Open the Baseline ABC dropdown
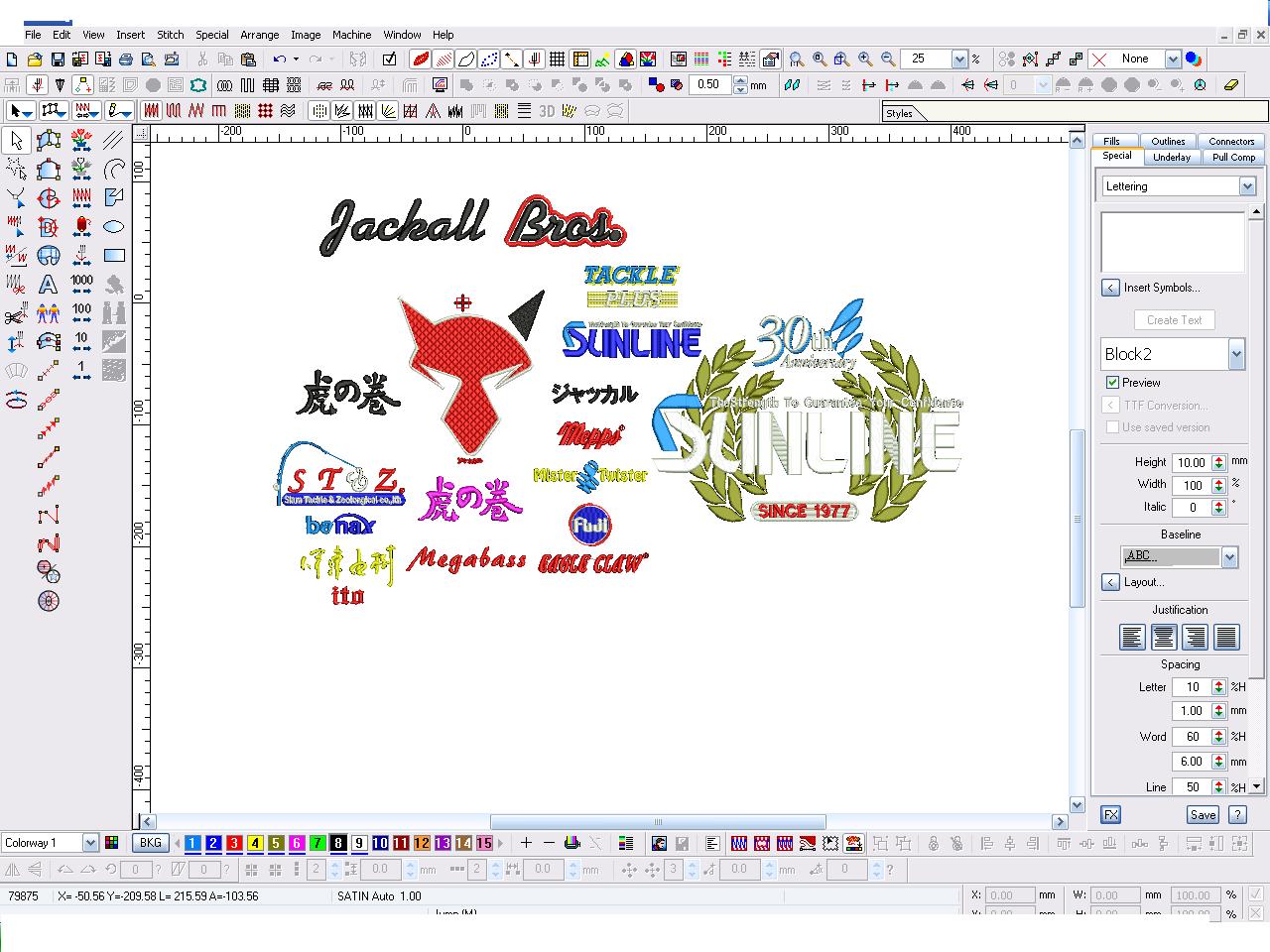 point(1229,557)
